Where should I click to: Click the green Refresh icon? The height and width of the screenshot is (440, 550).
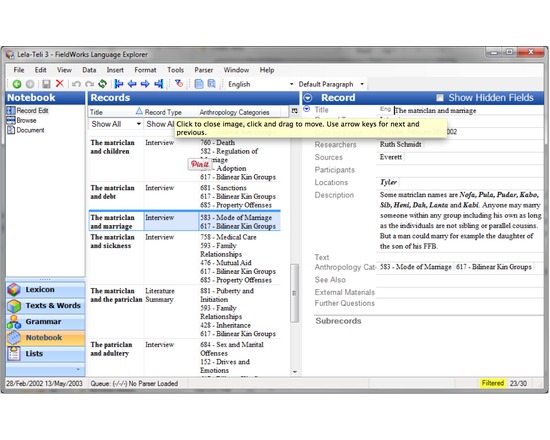tap(102, 84)
